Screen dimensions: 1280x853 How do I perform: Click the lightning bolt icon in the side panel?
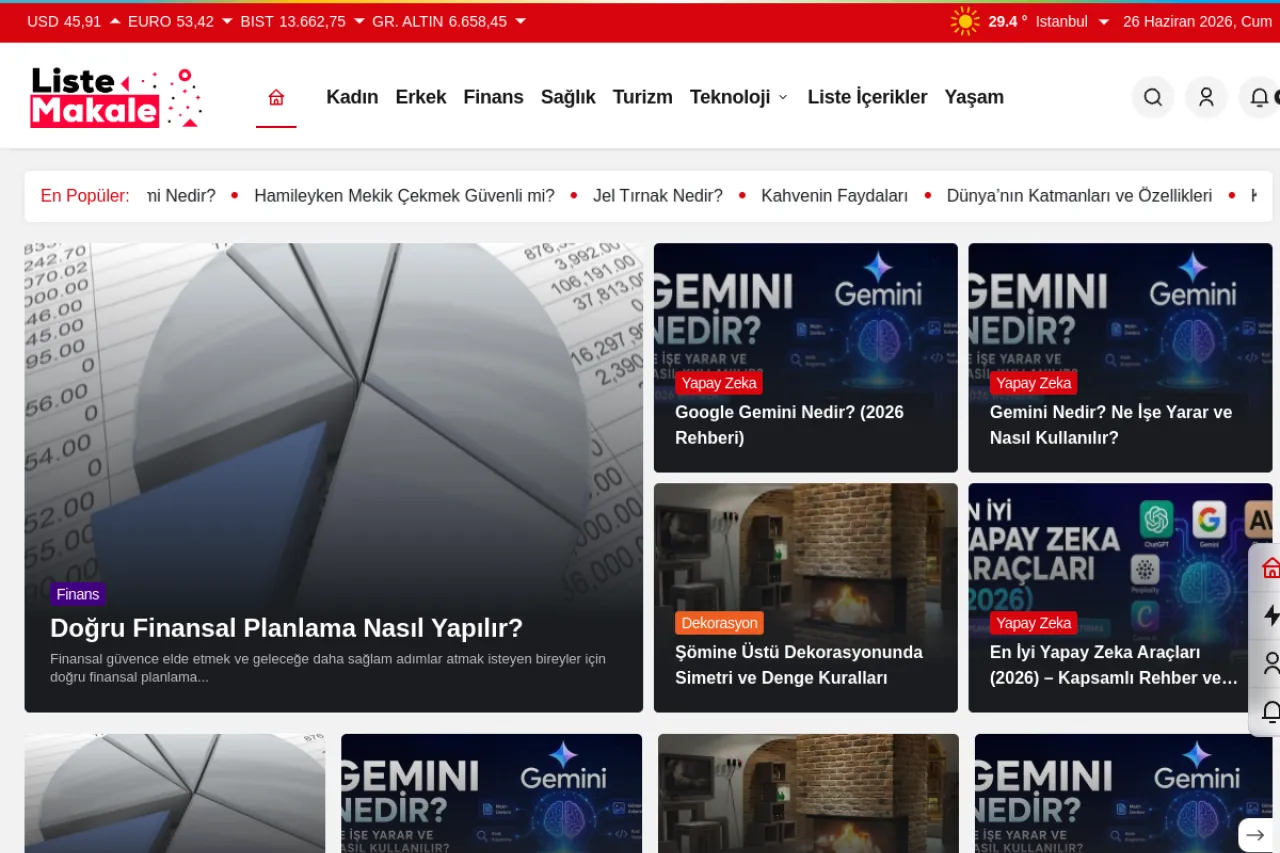1271,615
